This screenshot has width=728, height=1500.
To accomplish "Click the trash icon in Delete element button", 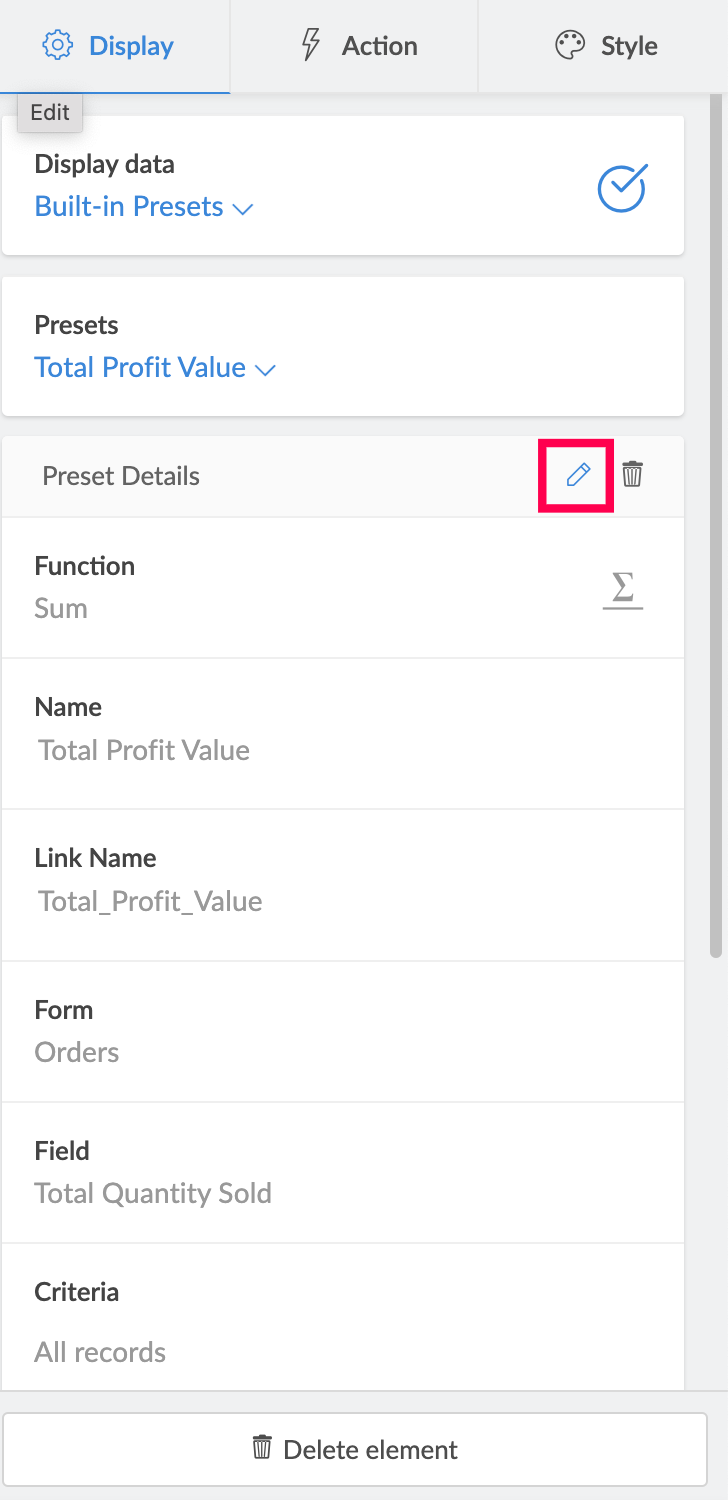I will click(x=262, y=1448).
